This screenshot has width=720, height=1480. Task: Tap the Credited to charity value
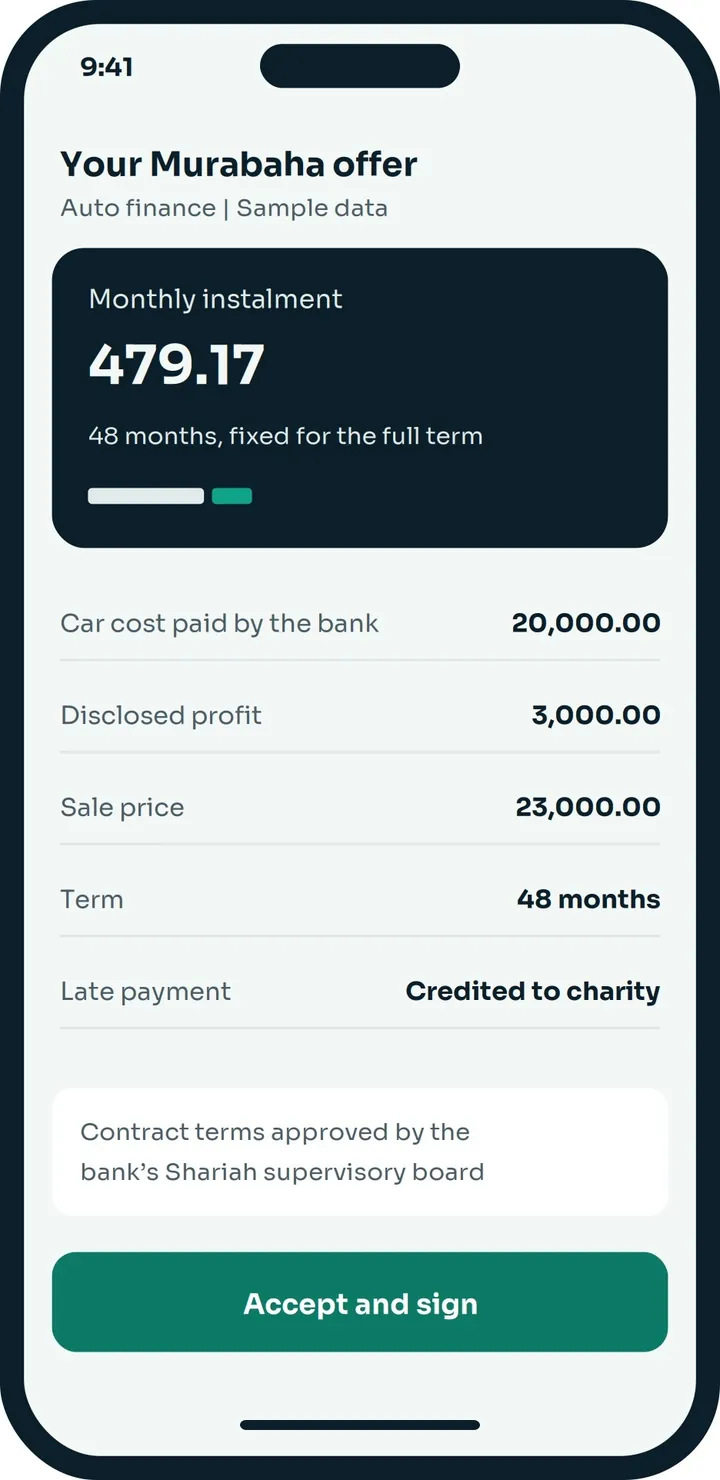click(533, 991)
